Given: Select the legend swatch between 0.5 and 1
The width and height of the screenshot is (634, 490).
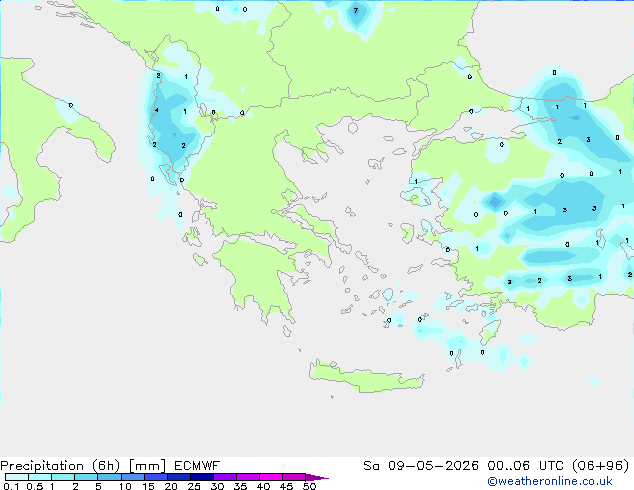Looking at the screenshot, I should click(x=40, y=477).
